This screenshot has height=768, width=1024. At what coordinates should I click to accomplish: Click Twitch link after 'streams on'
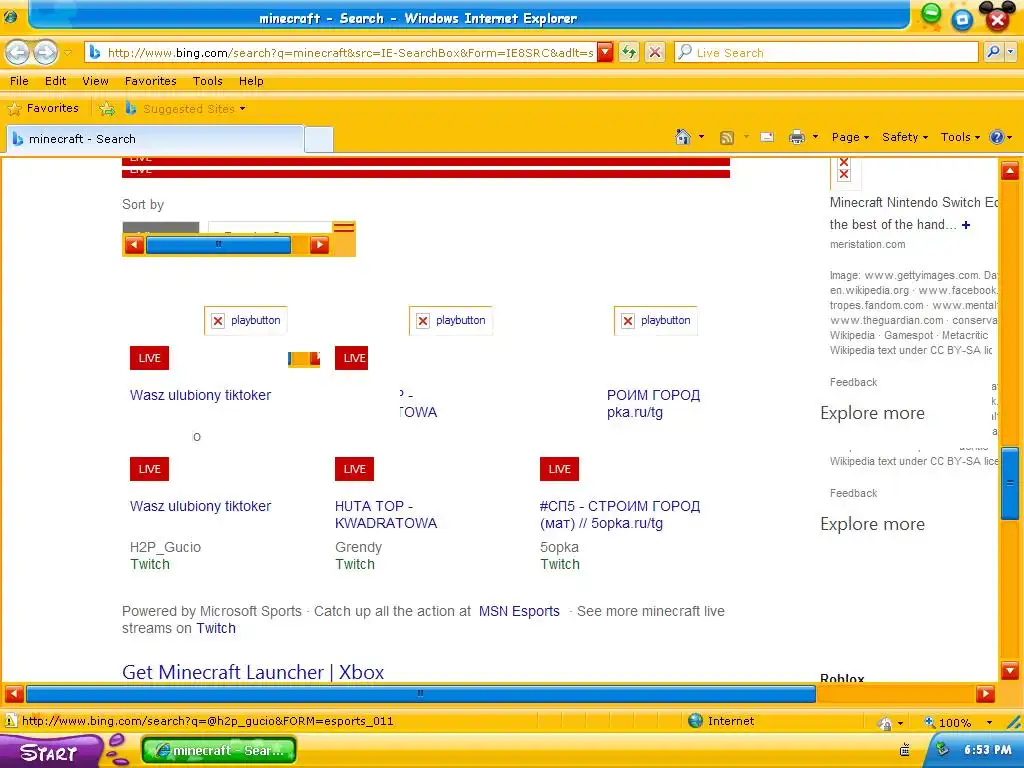coord(216,628)
